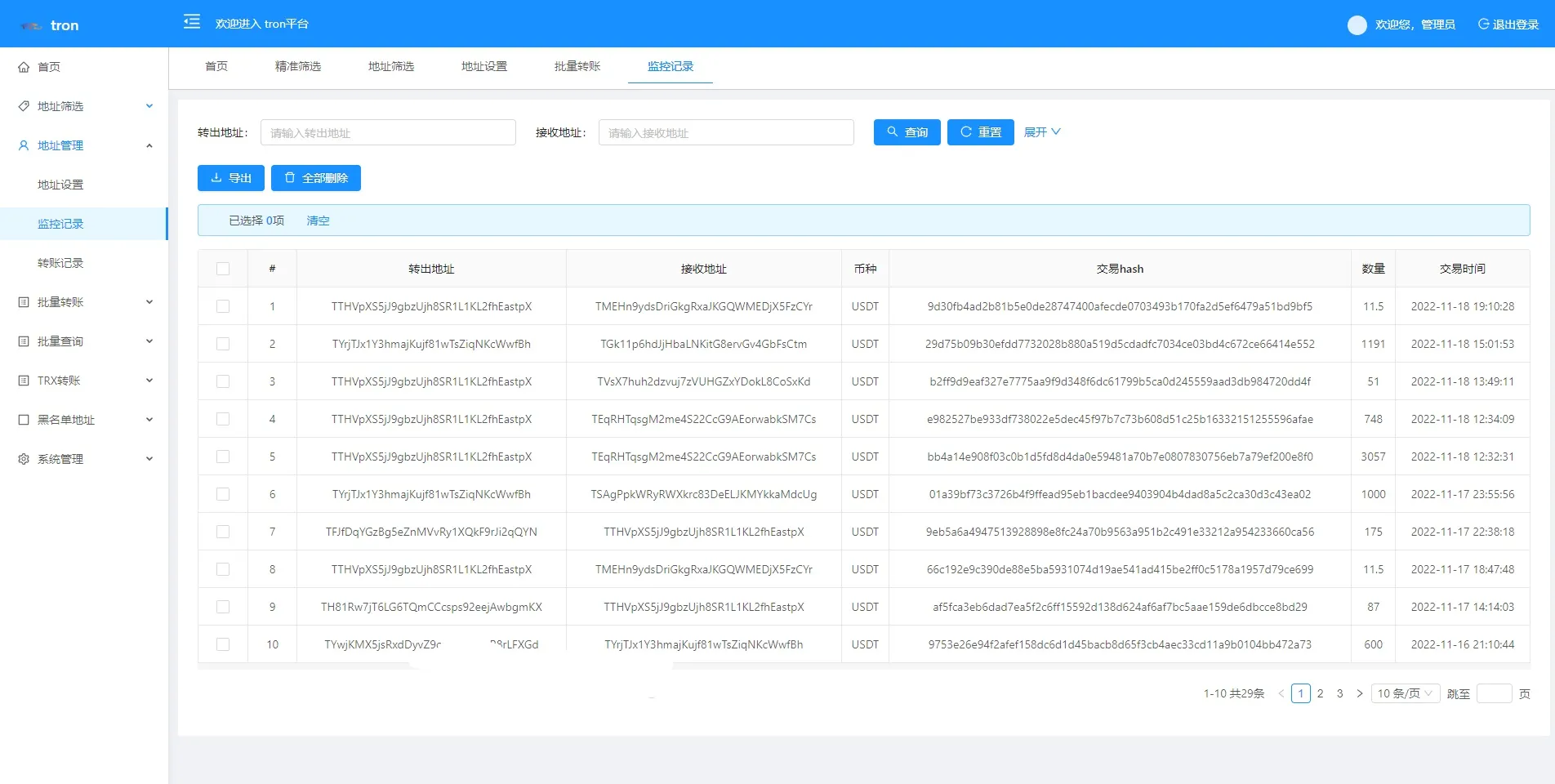Select the checkbox for row 5
This screenshot has height=784, width=1555.
pos(223,457)
